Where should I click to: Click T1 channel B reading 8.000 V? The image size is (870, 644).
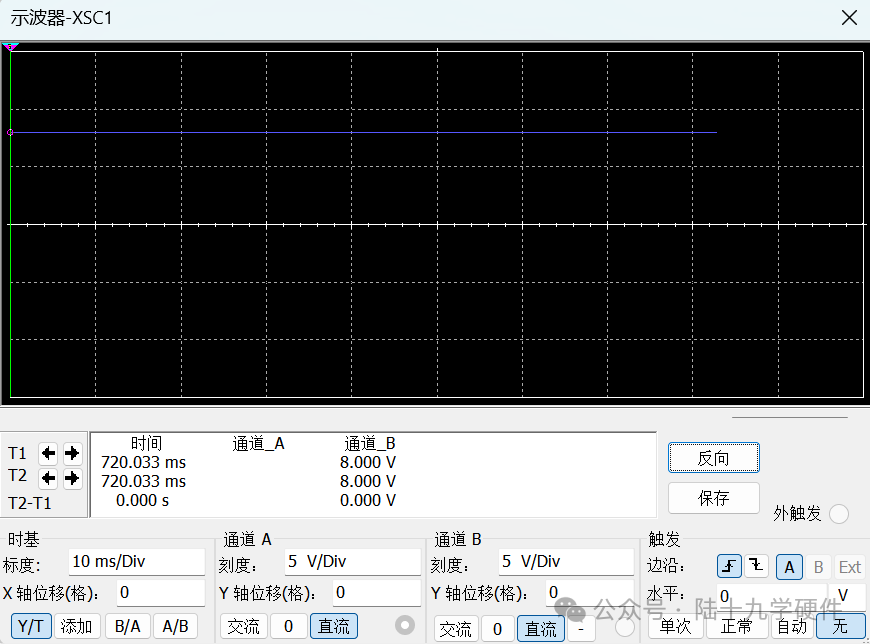click(368, 463)
